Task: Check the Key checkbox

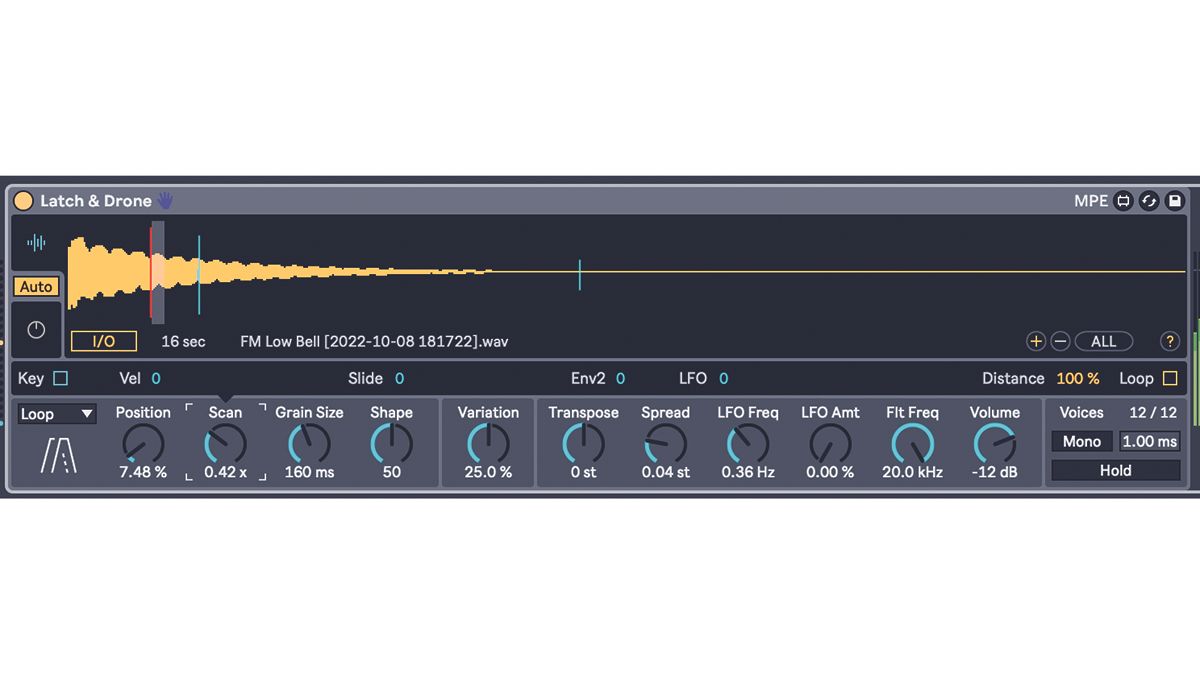Action: [58, 378]
